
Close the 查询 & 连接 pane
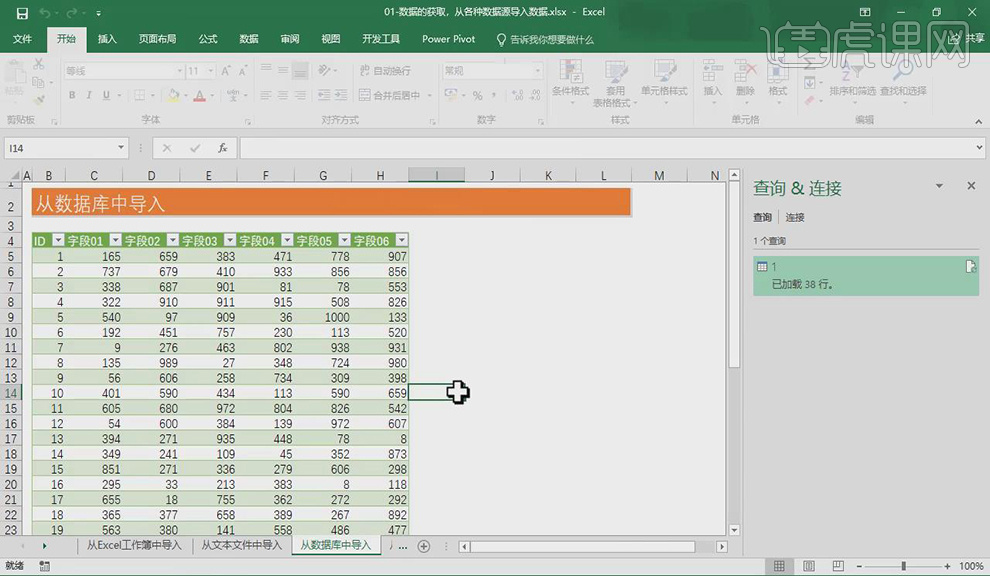(971, 186)
